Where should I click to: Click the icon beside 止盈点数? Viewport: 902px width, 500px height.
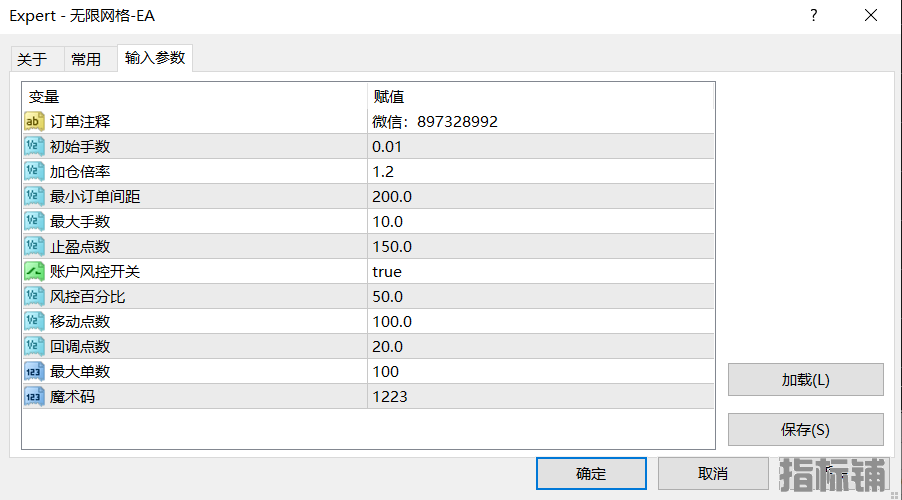(x=34, y=246)
